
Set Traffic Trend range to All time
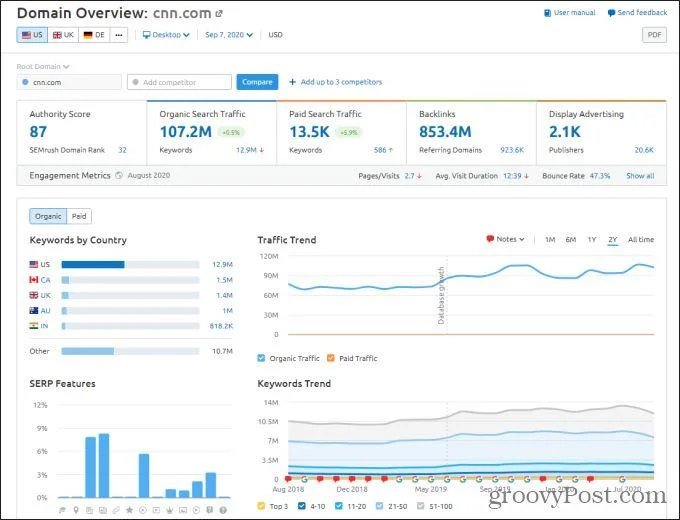point(641,239)
